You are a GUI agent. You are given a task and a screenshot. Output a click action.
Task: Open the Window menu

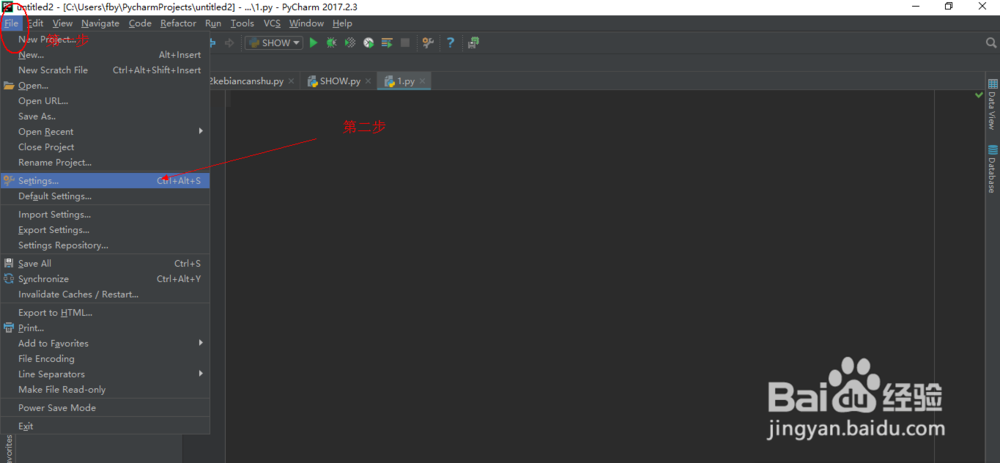(307, 24)
